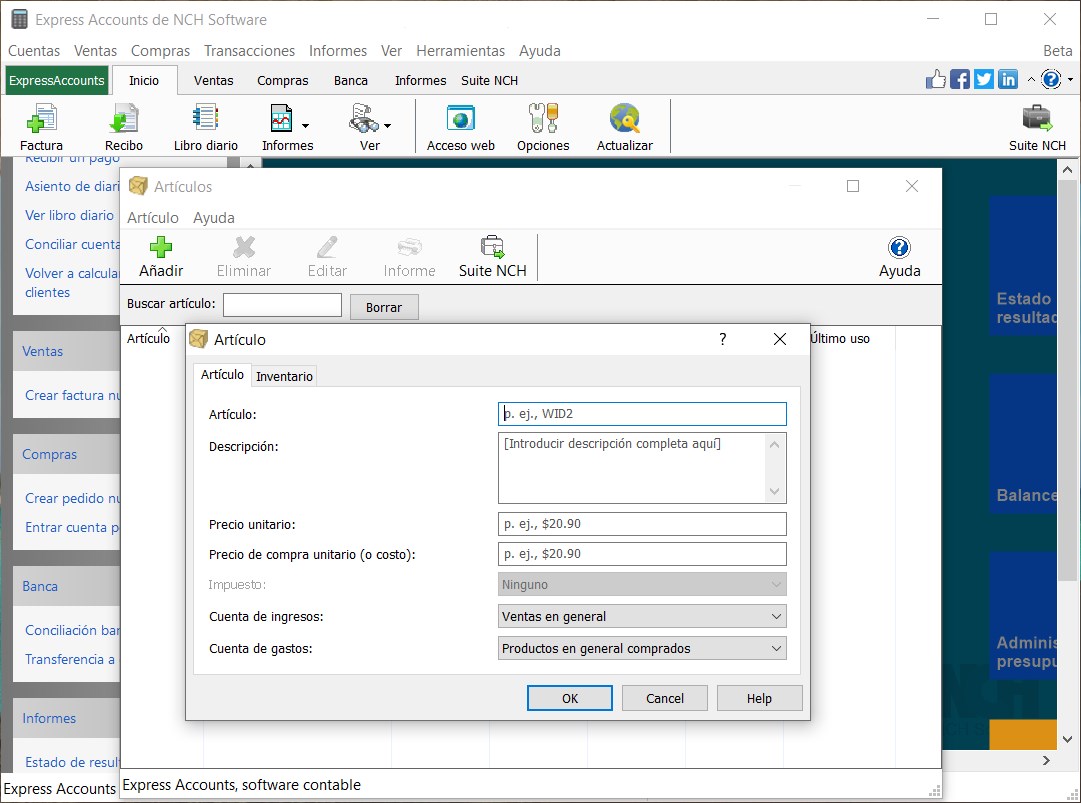Click the Buscar artículo search field
This screenshot has width=1081, height=803.
click(282, 305)
